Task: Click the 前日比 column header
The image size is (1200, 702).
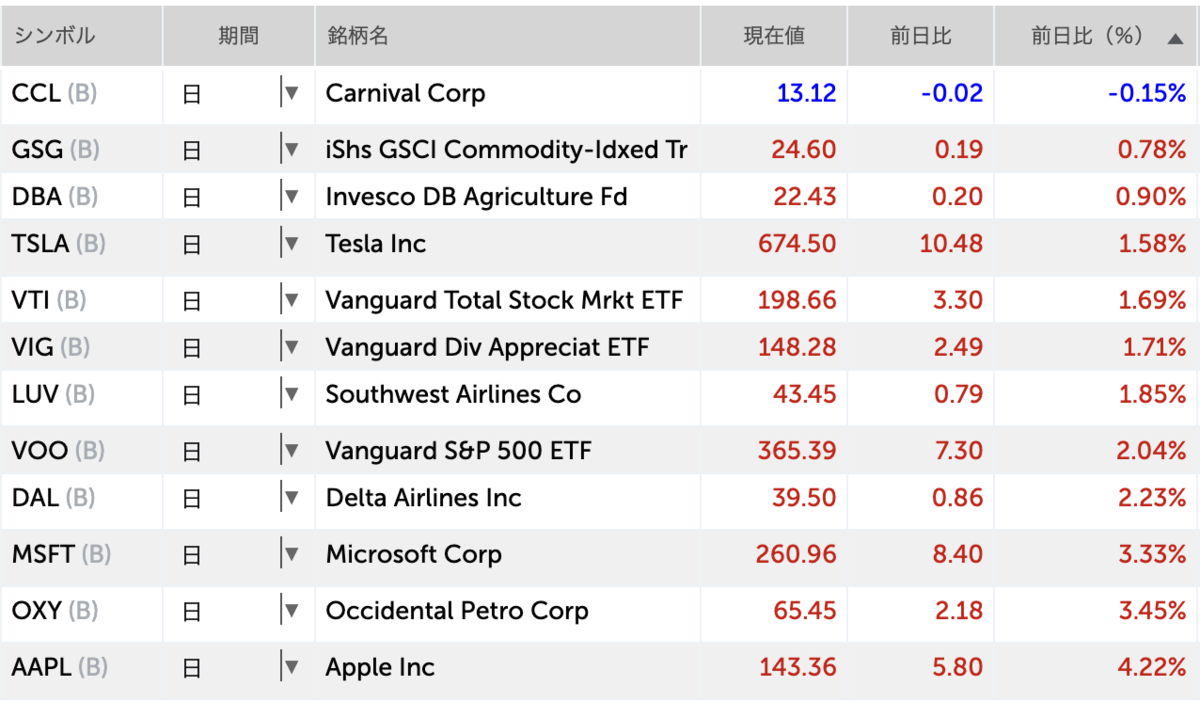Action: click(920, 36)
